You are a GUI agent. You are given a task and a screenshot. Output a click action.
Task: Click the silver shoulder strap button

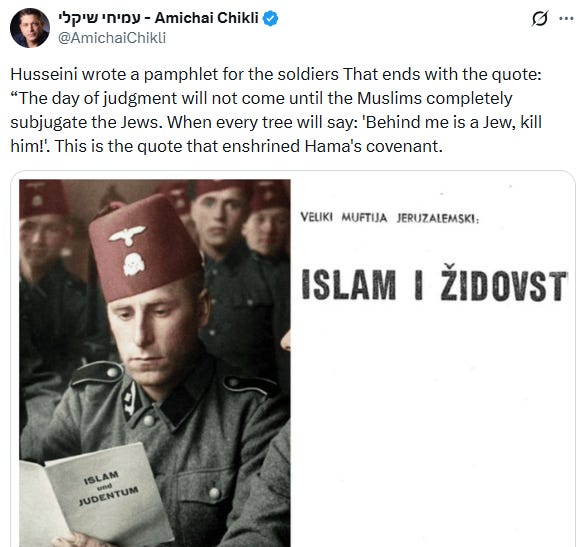pos(112,372)
